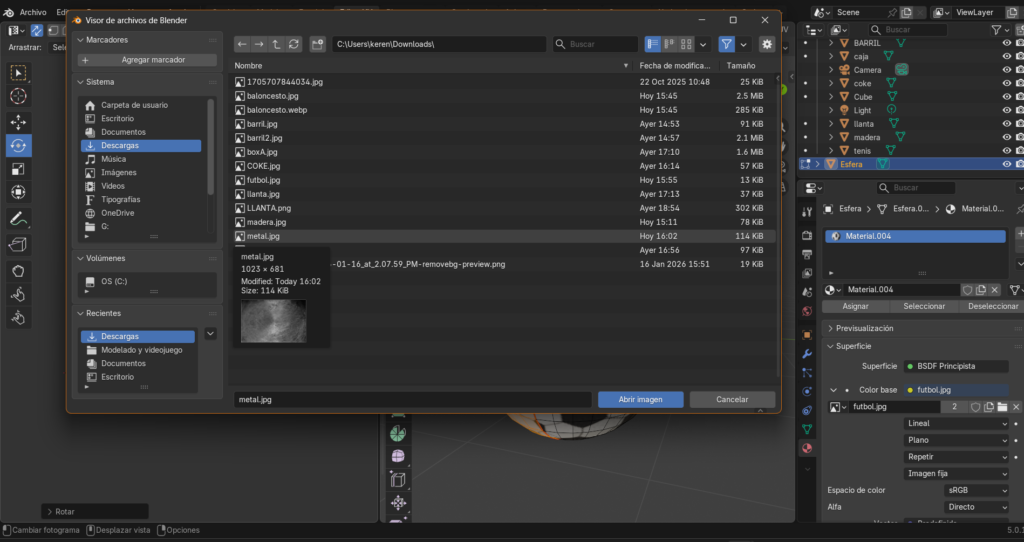The height and width of the screenshot is (542, 1024).
Task: Toggle visibility of the Light object
Action: pos(1006,110)
